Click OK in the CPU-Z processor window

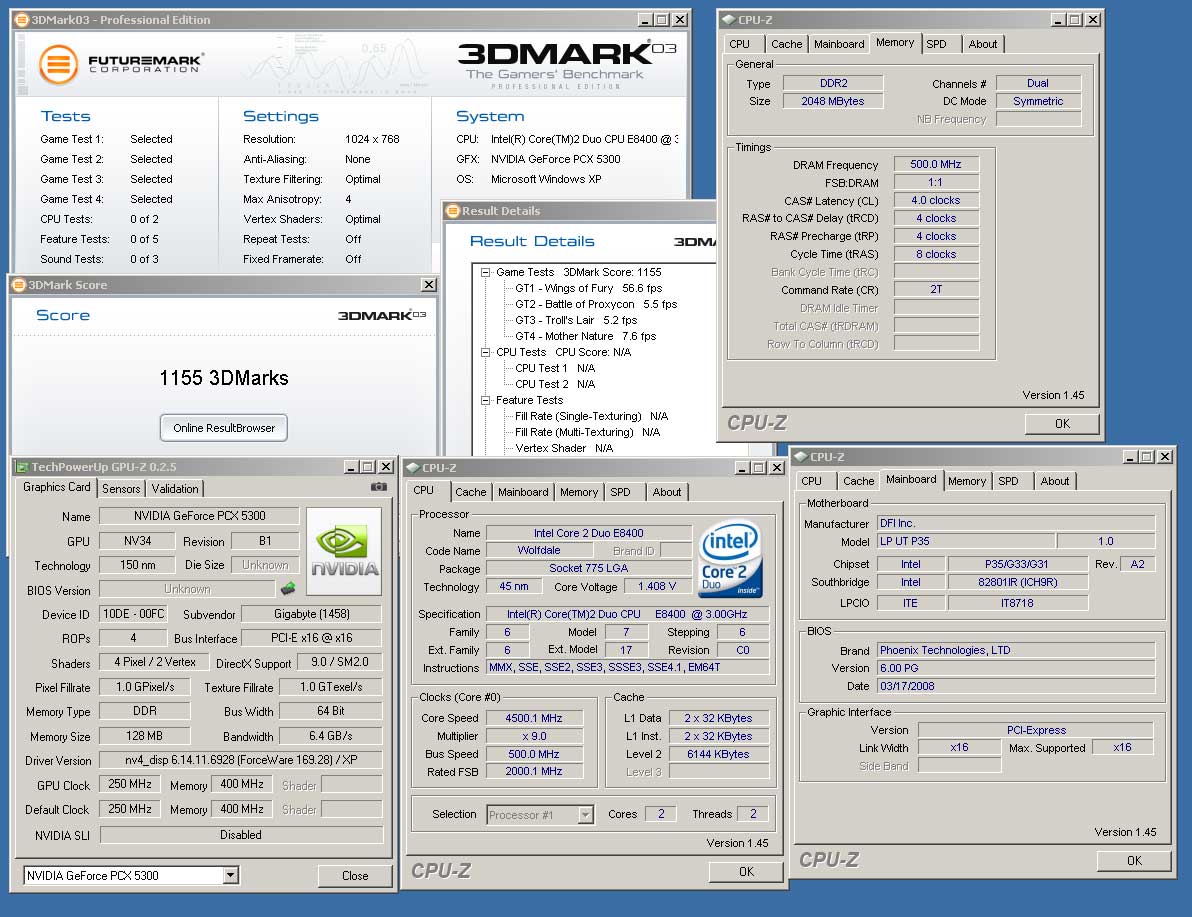[x=747, y=871]
